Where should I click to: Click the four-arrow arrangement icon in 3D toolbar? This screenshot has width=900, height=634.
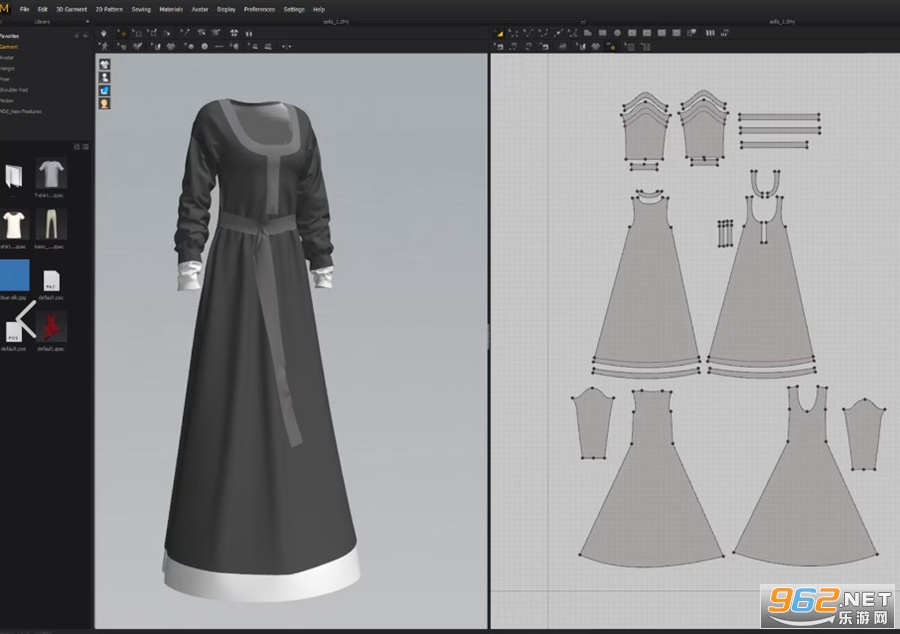tap(234, 33)
